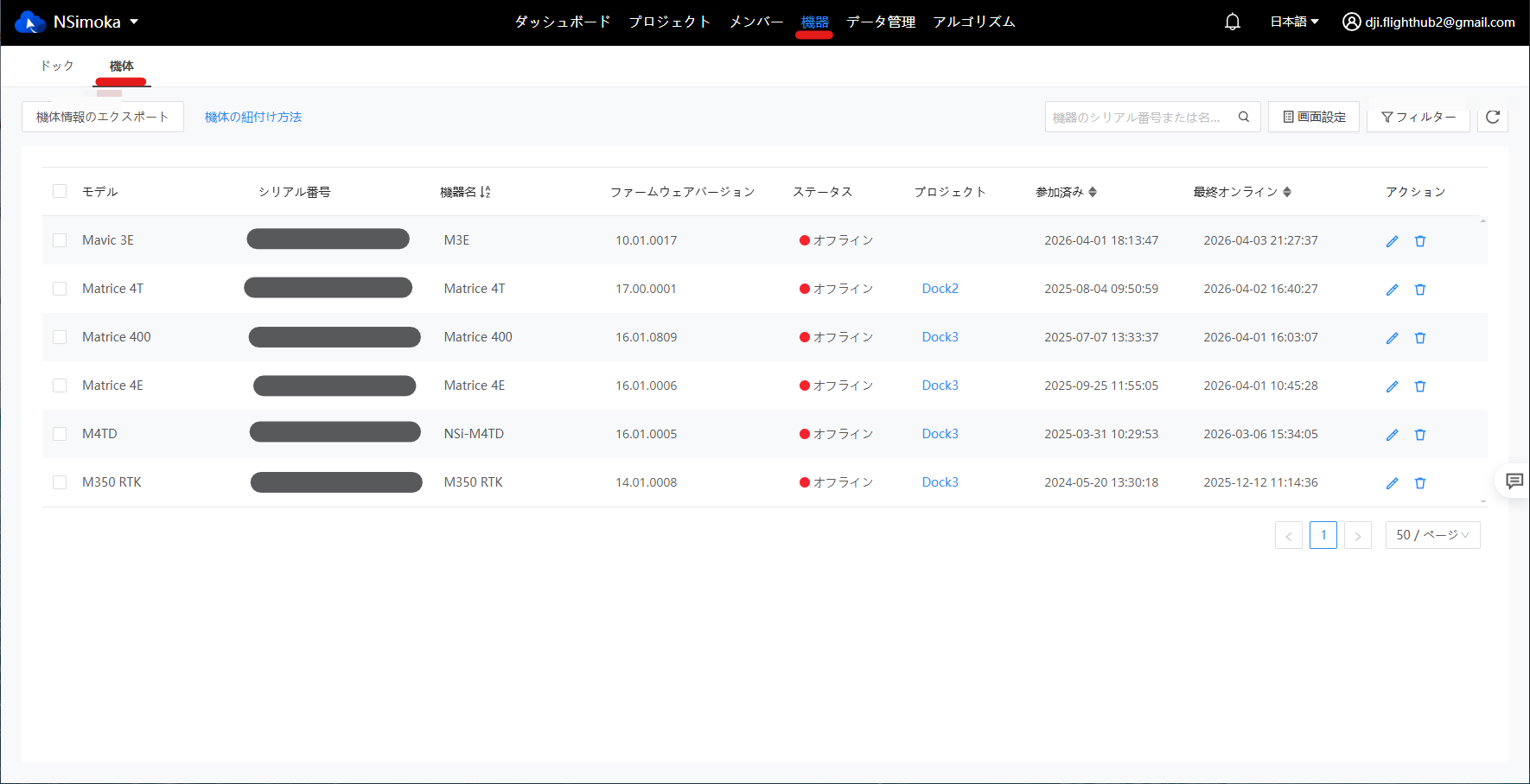The height and width of the screenshot is (784, 1530).
Task: Click the notification bell icon
Action: (1233, 22)
